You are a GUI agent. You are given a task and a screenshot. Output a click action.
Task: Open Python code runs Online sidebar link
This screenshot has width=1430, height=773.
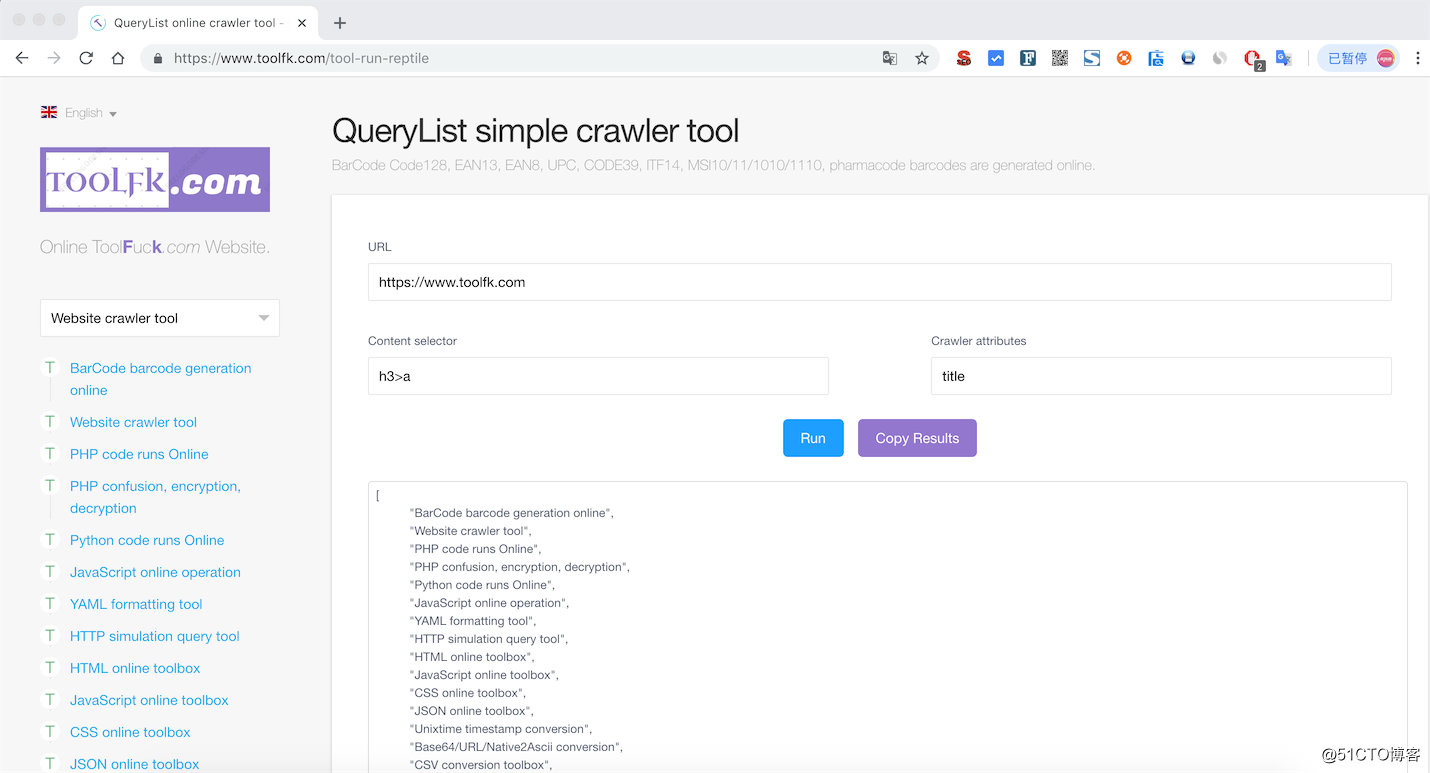147,540
